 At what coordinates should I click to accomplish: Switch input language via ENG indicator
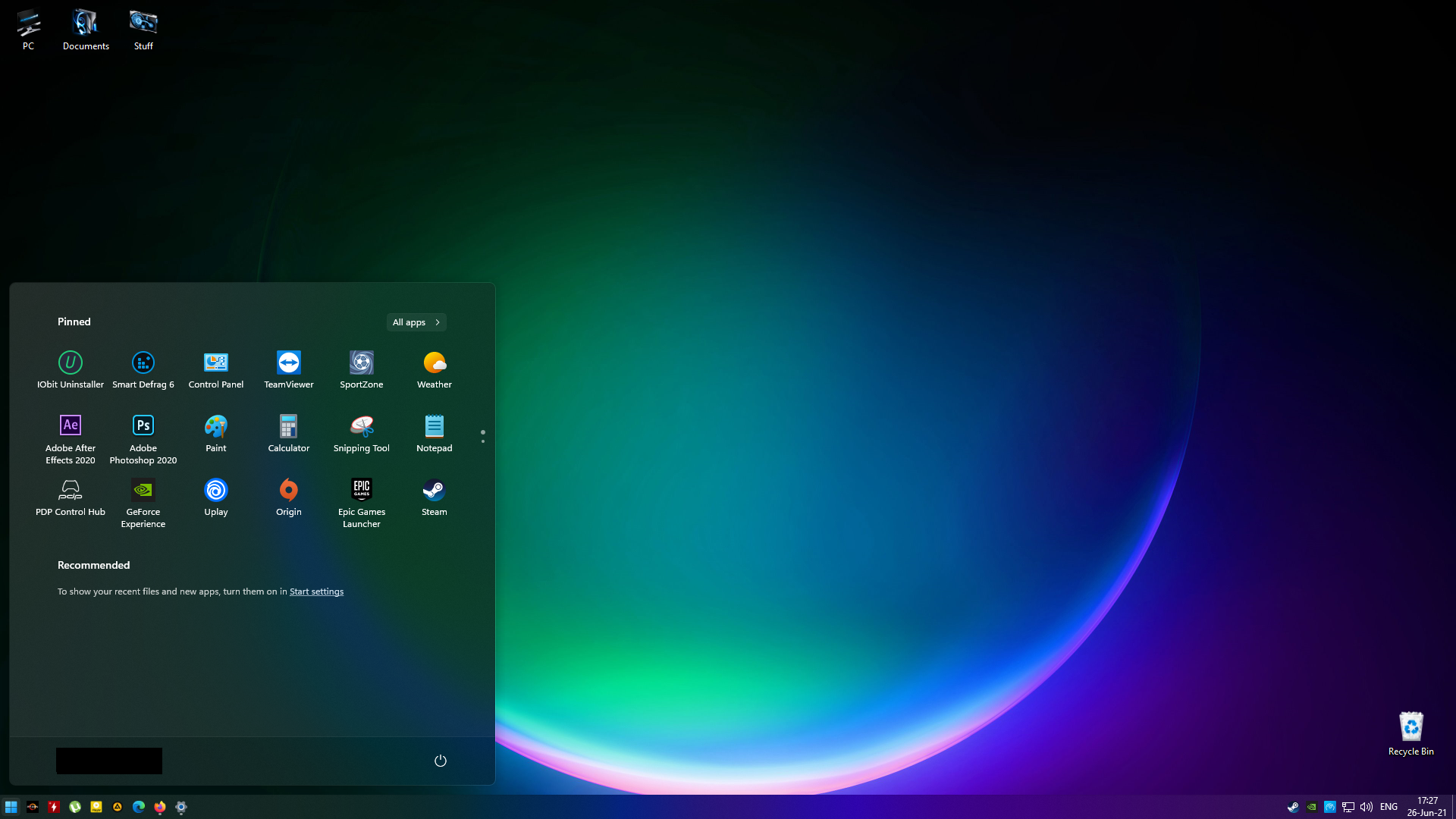[x=1389, y=807]
